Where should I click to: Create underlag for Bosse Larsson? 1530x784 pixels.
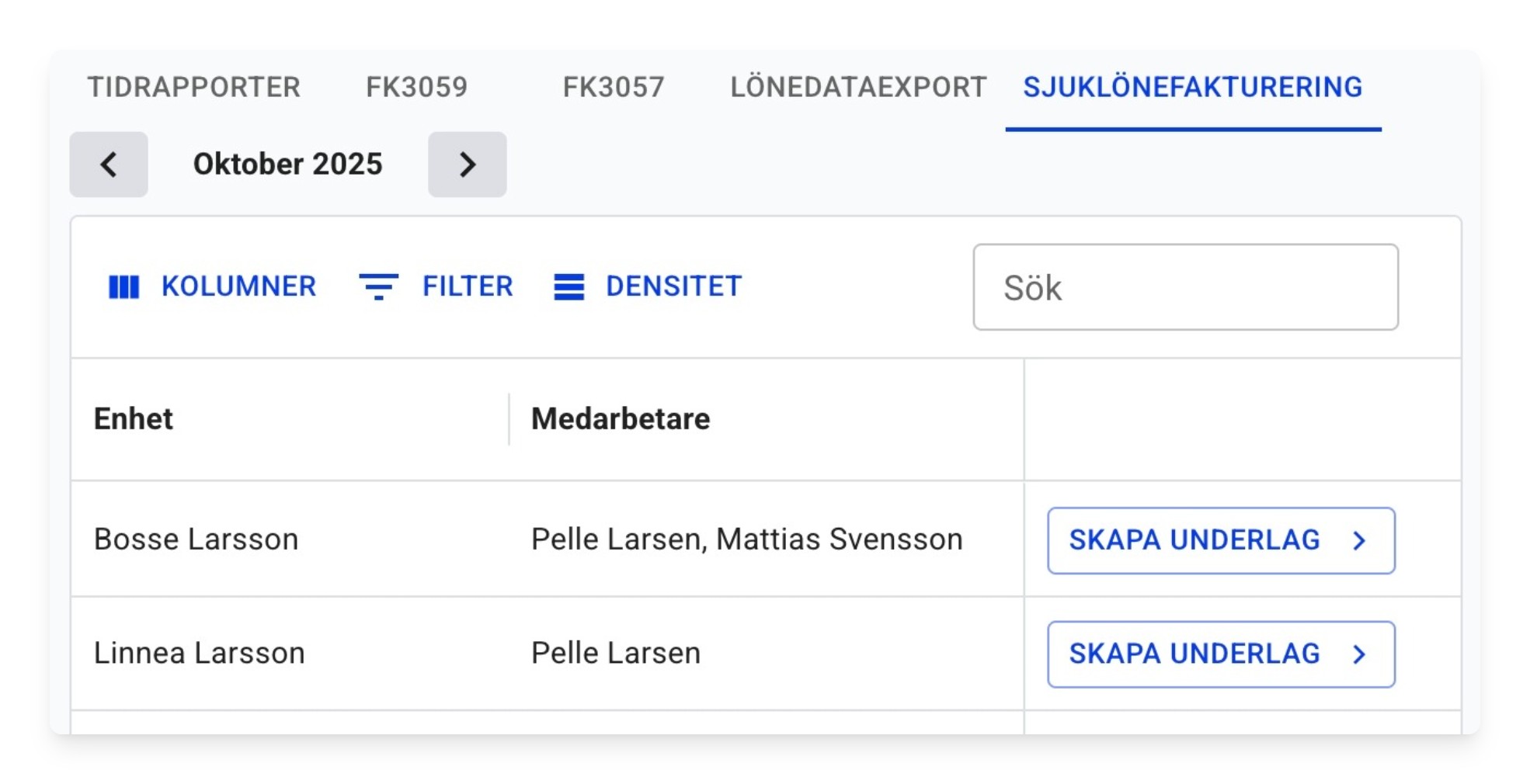click(x=1221, y=541)
